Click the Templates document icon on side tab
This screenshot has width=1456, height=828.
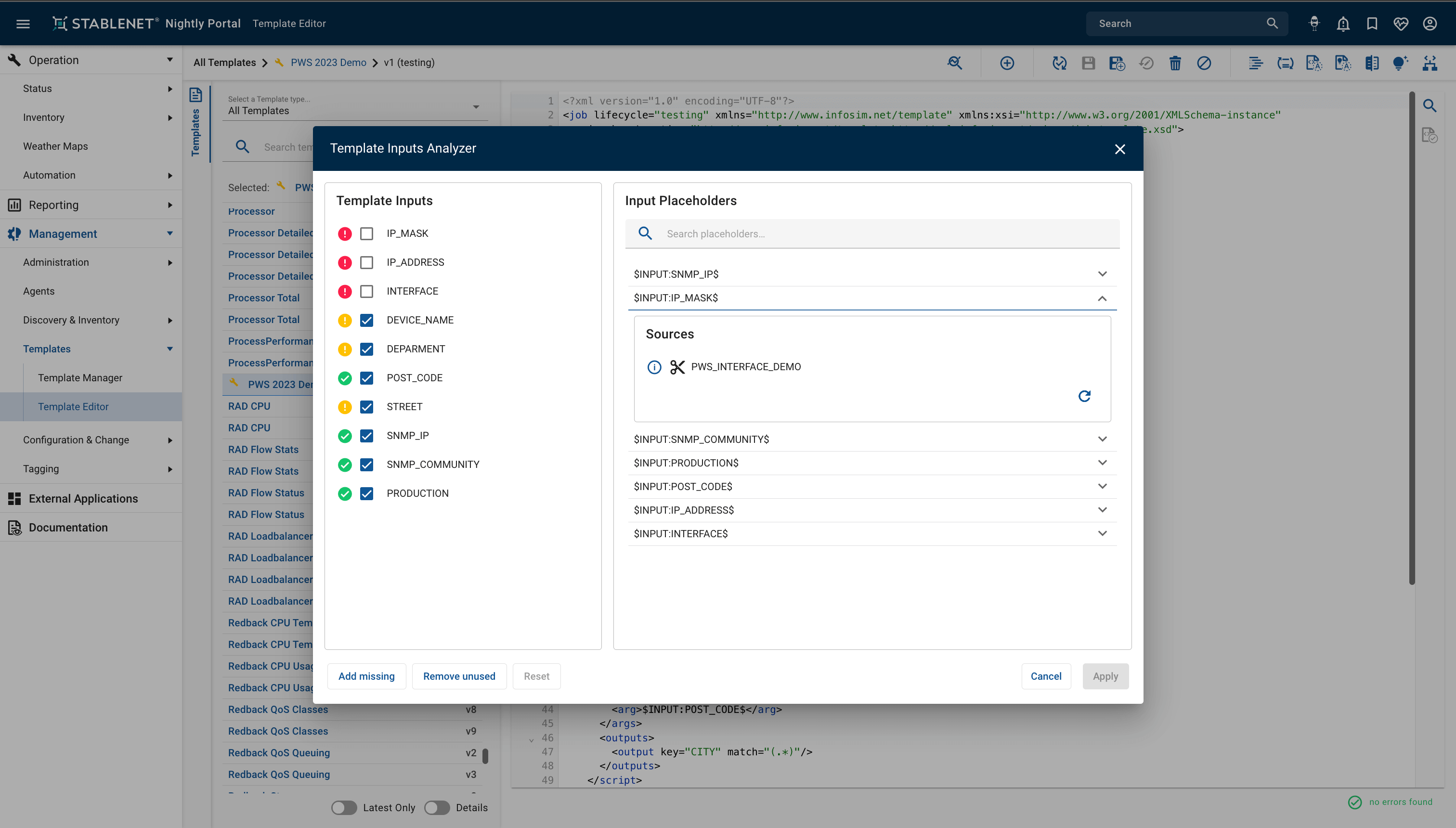coord(195,95)
